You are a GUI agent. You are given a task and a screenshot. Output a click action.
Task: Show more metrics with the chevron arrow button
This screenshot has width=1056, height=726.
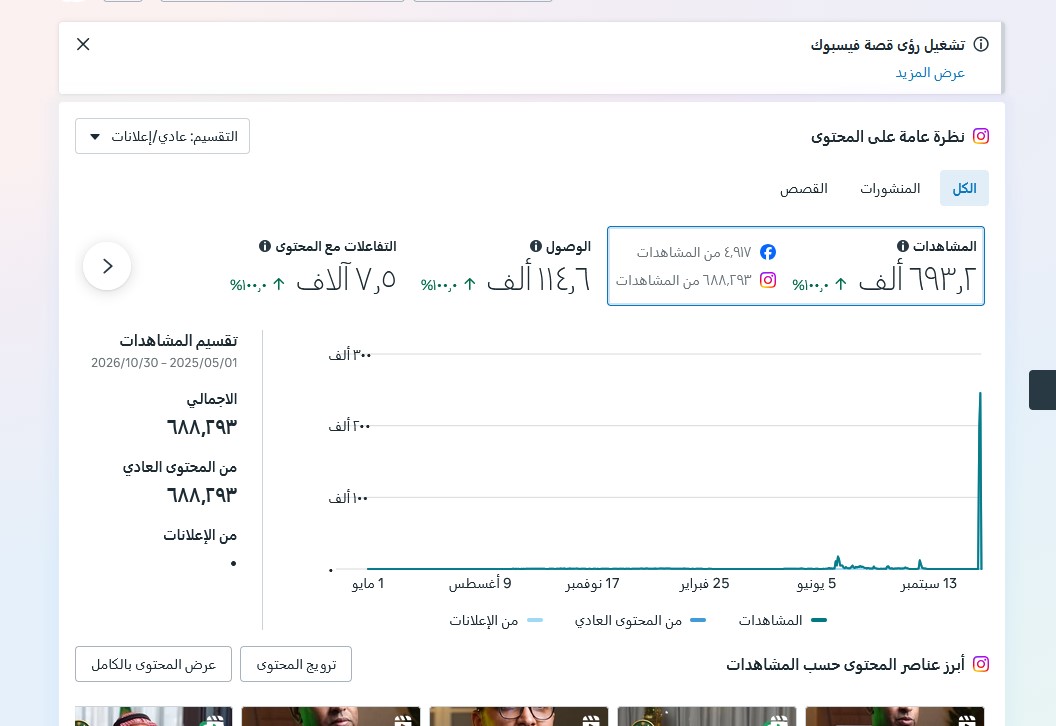tap(107, 266)
